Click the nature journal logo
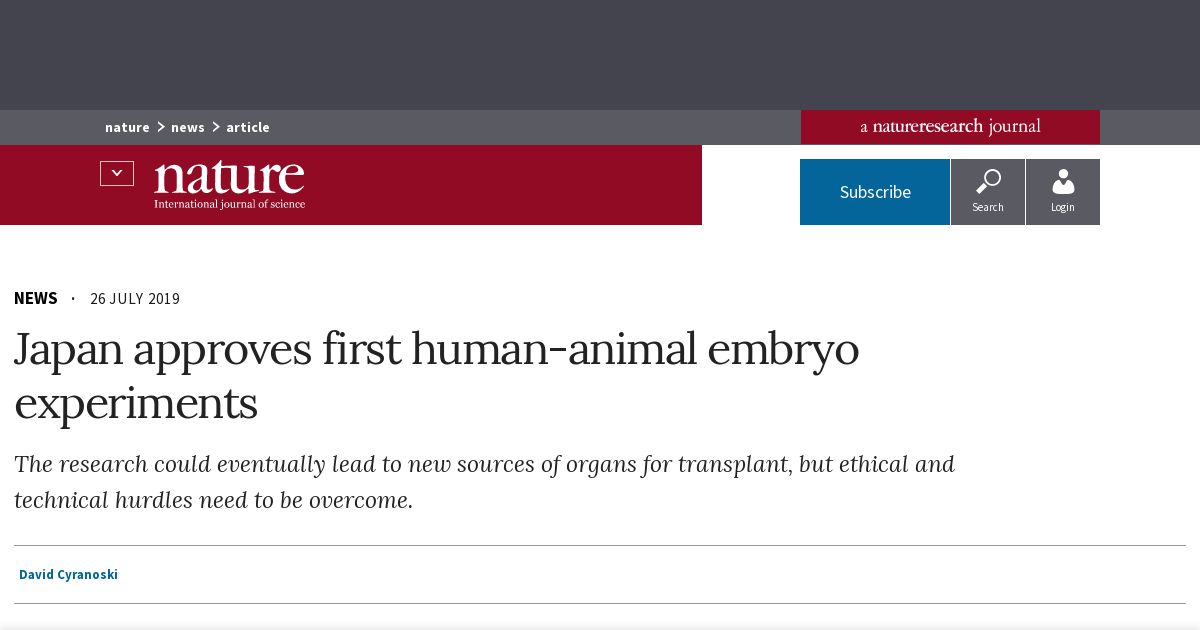This screenshot has height=630, width=1200. point(229,185)
